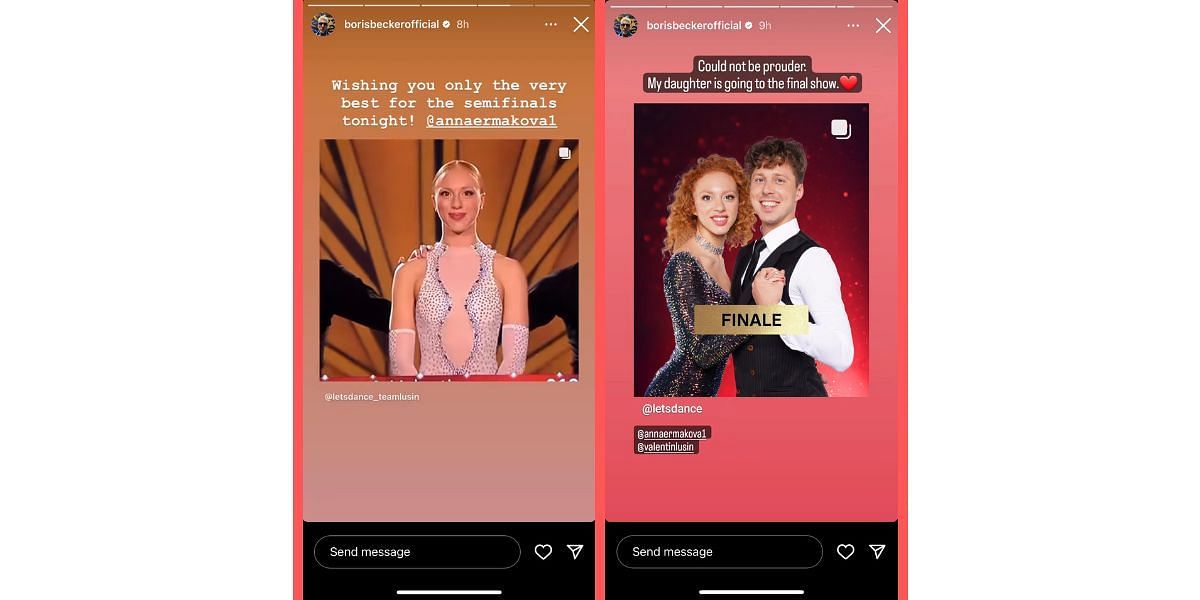This screenshot has height=600, width=1200.
Task: Like the left story with heart icon
Action: 543,552
